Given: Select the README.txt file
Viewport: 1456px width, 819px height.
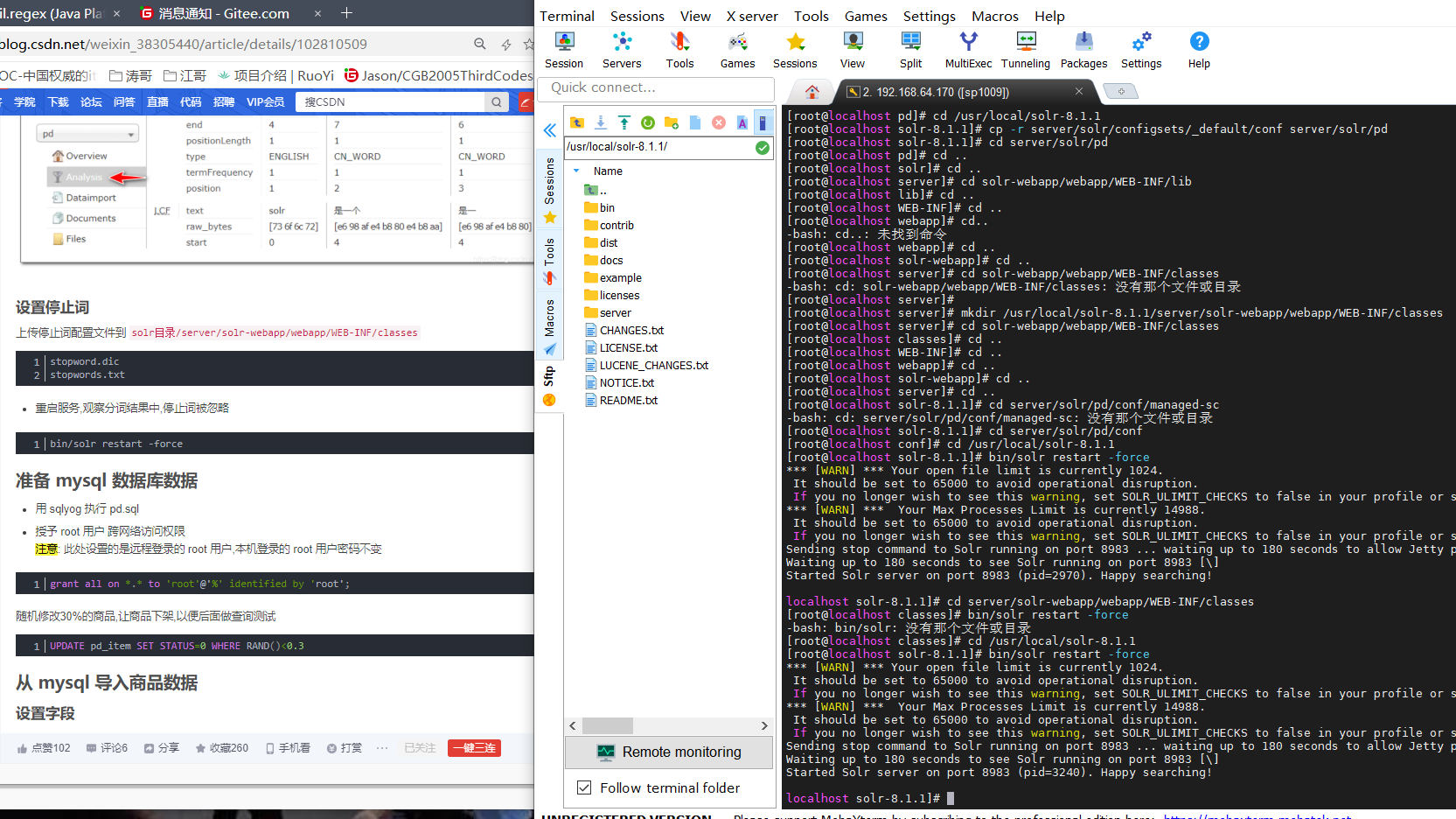Looking at the screenshot, I should pos(621,400).
